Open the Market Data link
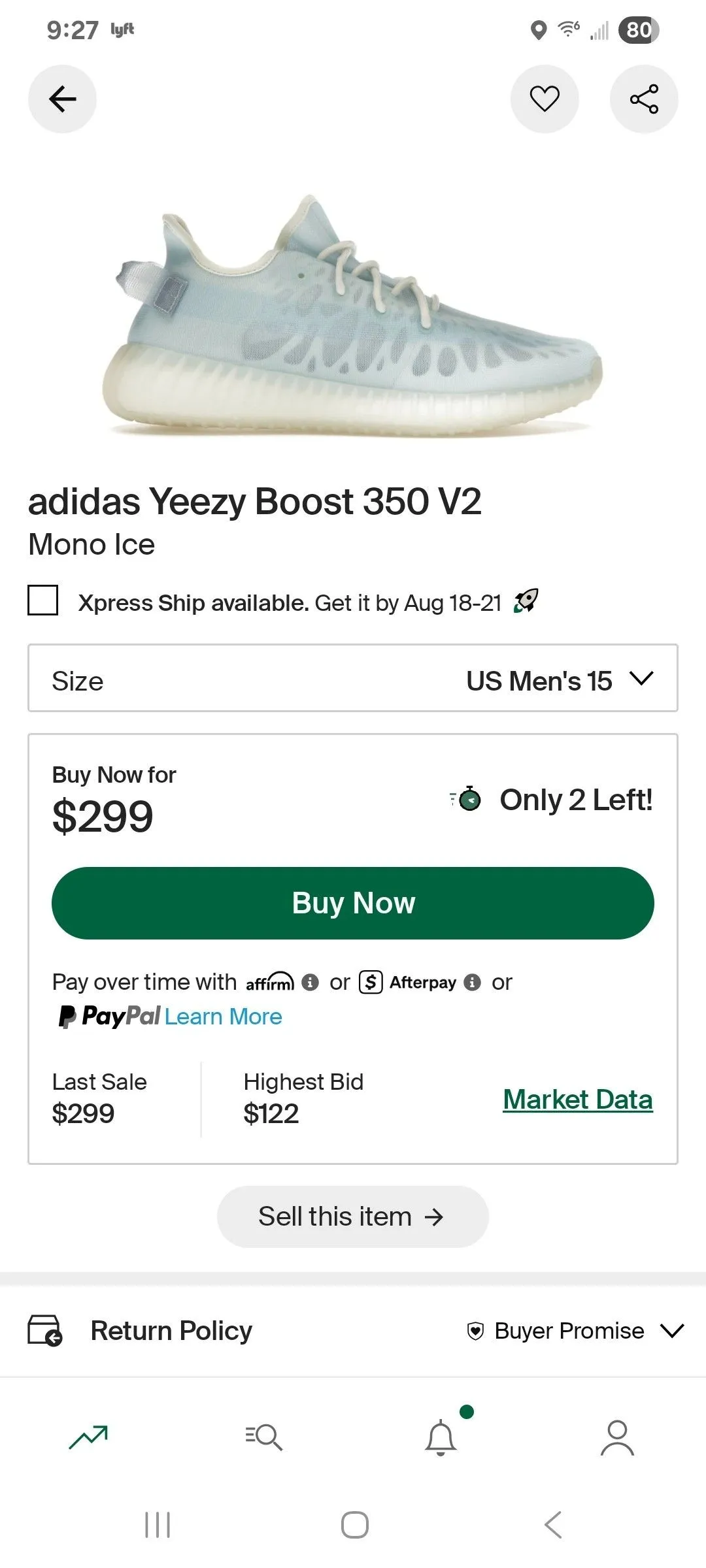The width and height of the screenshot is (706, 1568). tap(578, 1100)
